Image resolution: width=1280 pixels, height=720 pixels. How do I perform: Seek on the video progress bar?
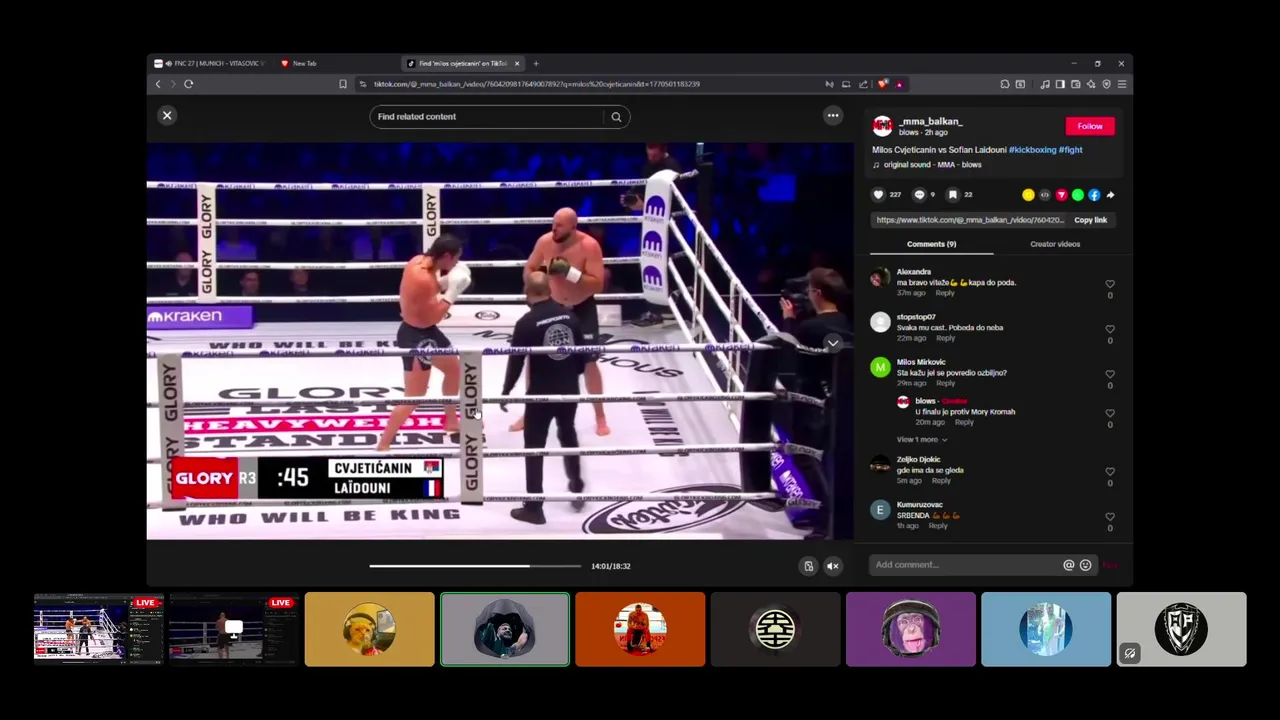click(475, 566)
